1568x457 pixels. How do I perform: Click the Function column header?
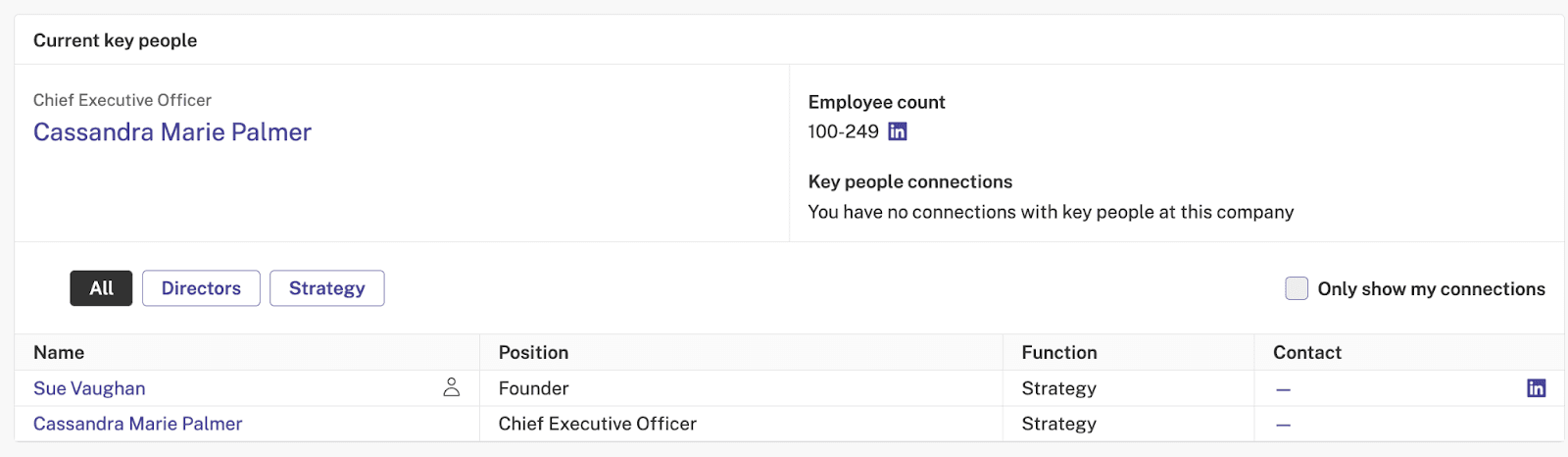coord(1059,352)
